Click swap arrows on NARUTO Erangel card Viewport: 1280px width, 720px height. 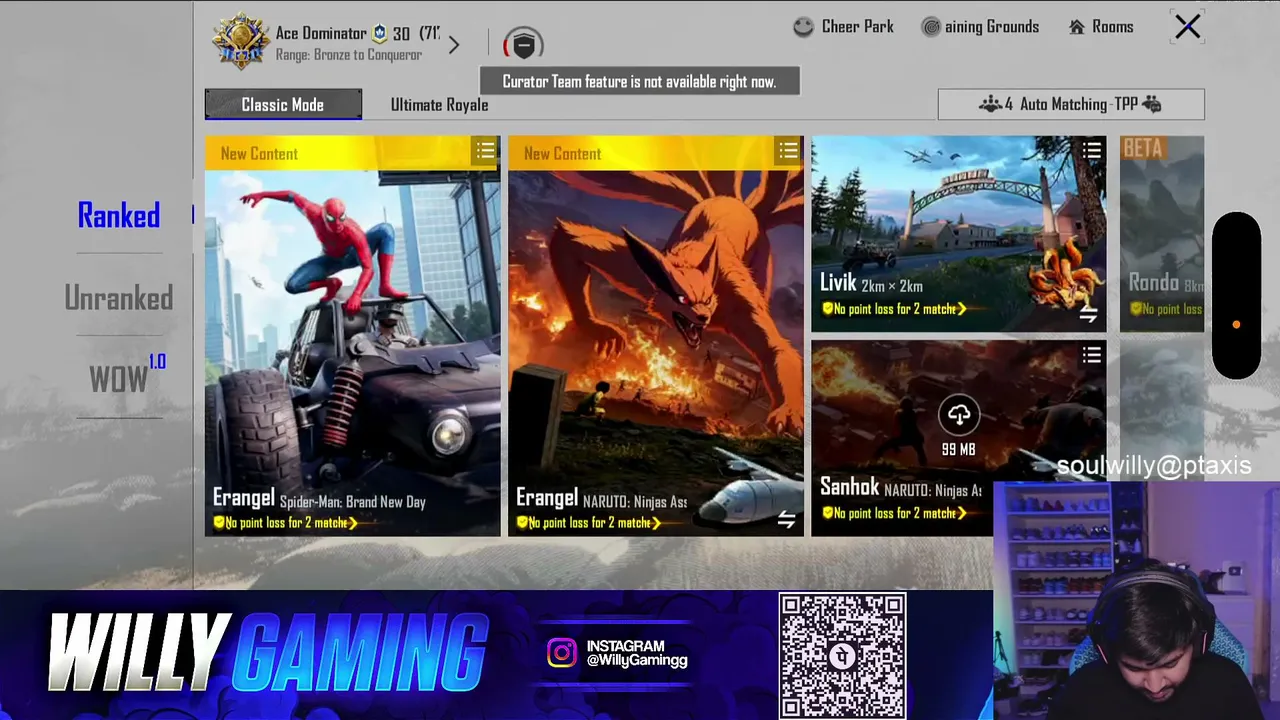coord(787,519)
